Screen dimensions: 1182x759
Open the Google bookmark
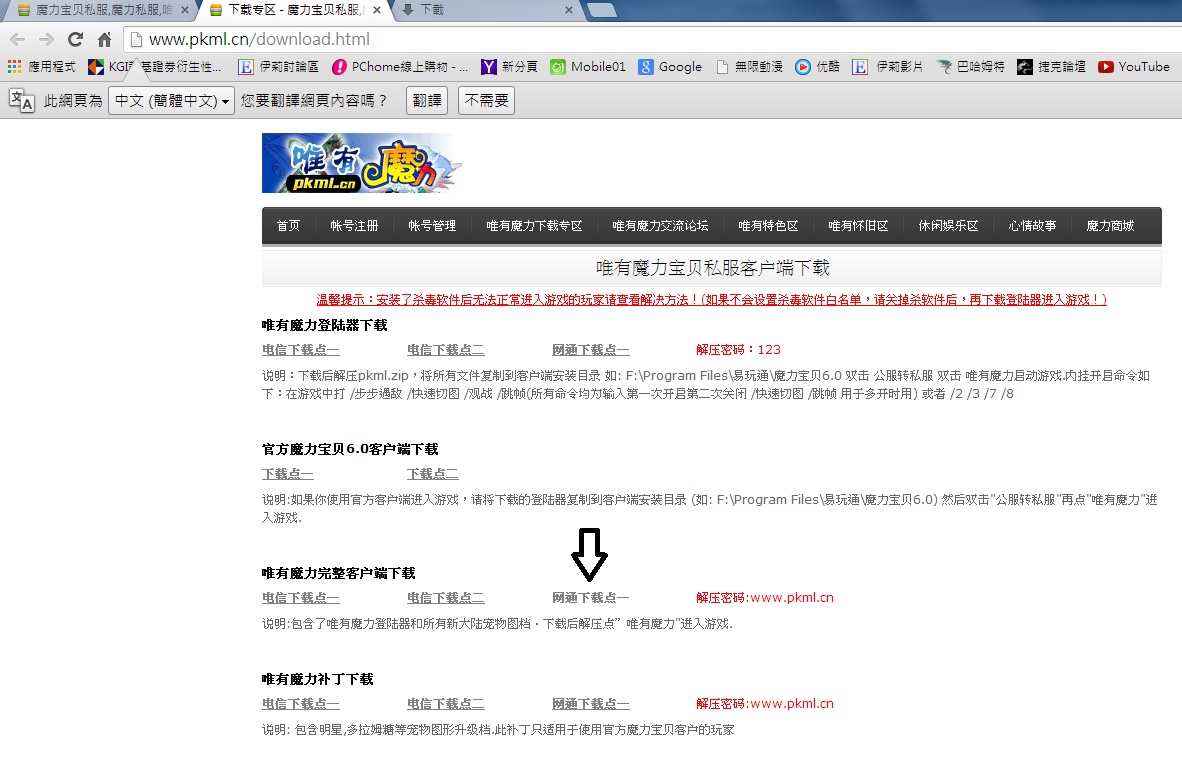670,67
